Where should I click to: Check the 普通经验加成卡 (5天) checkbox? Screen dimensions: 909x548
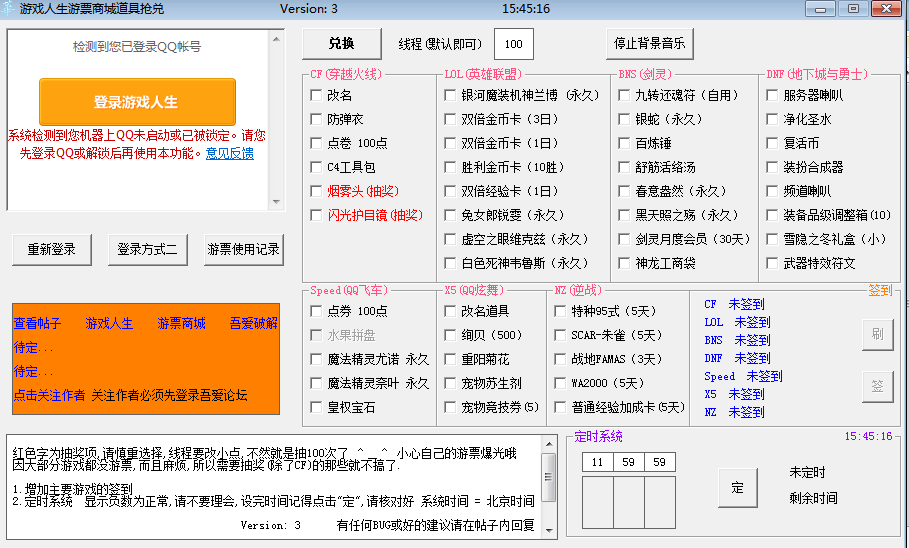tap(560, 407)
